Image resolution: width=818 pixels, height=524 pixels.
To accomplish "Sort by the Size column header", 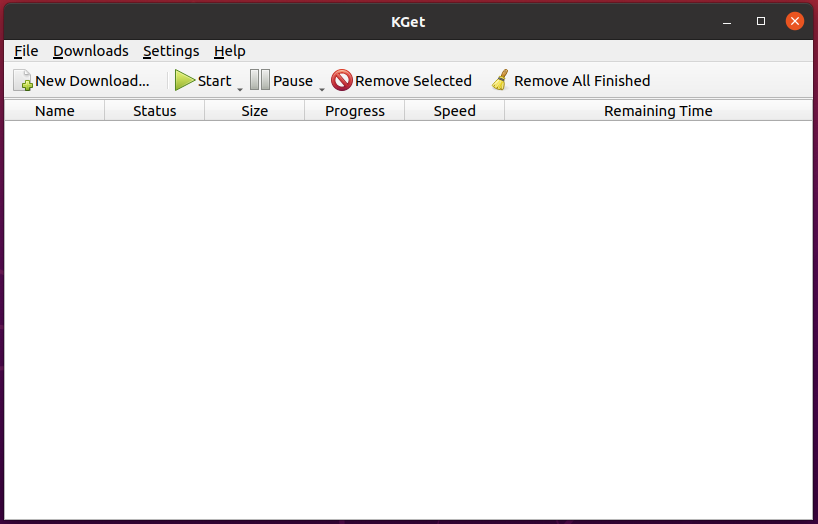I will point(255,111).
